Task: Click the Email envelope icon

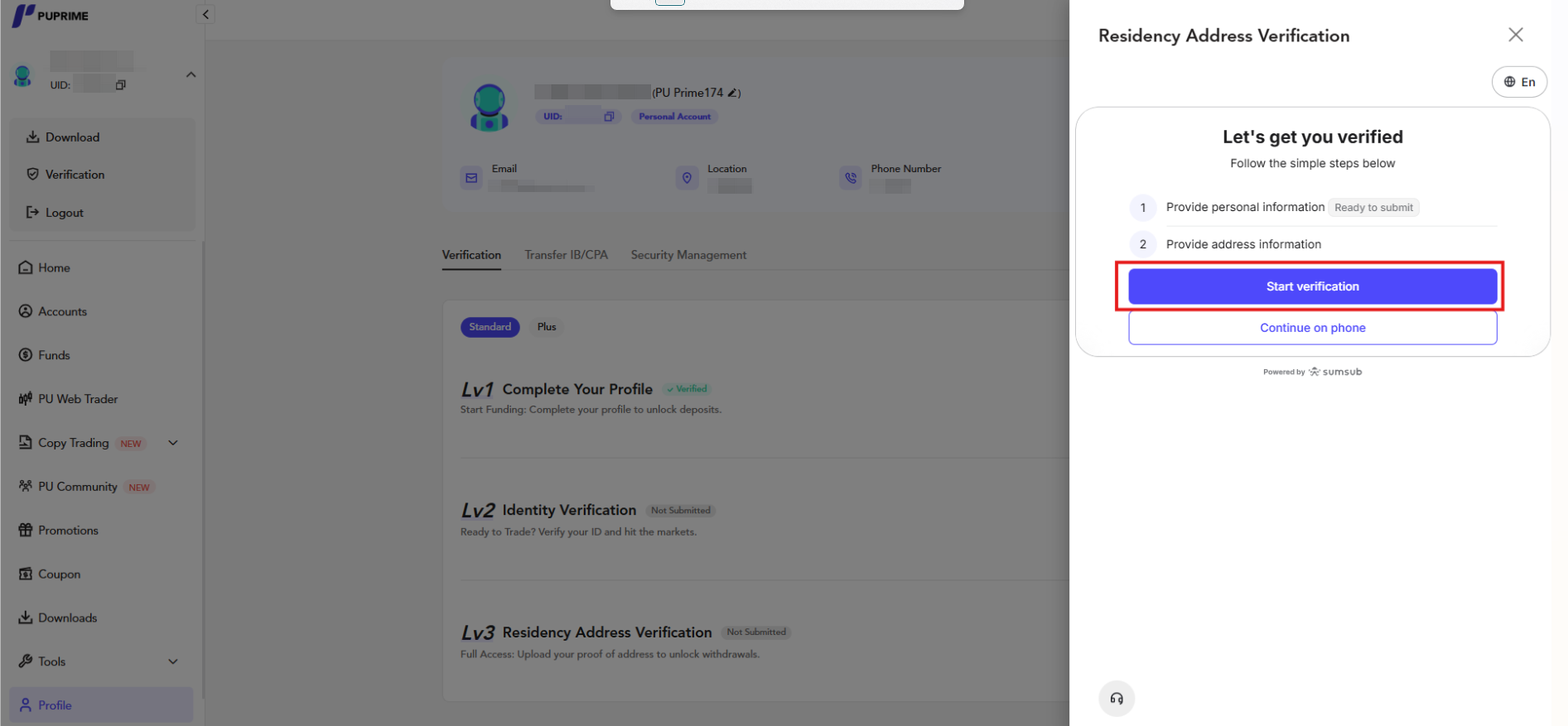Action: pos(471,178)
